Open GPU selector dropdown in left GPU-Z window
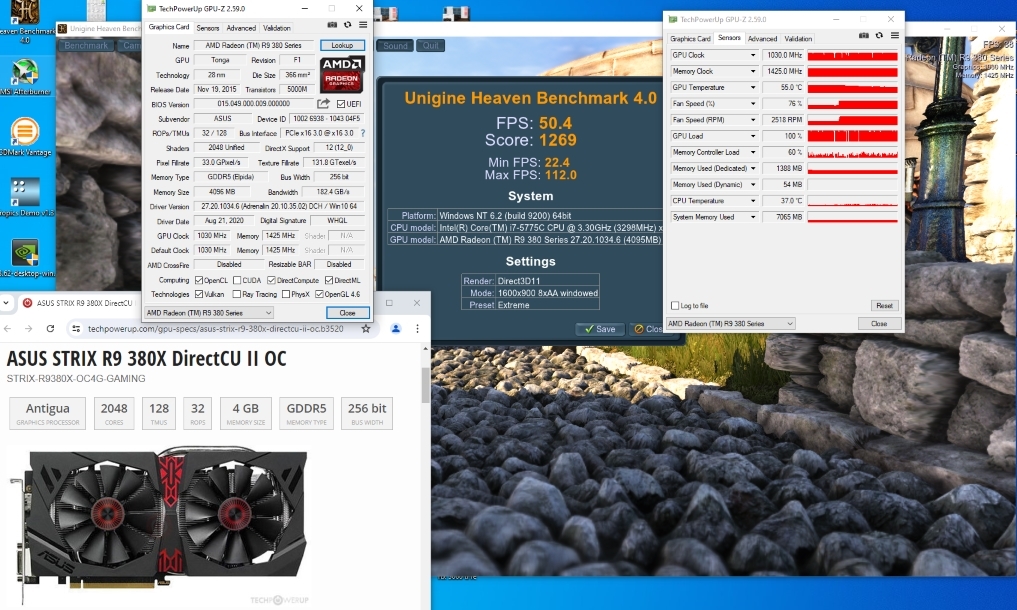 (x=209, y=313)
